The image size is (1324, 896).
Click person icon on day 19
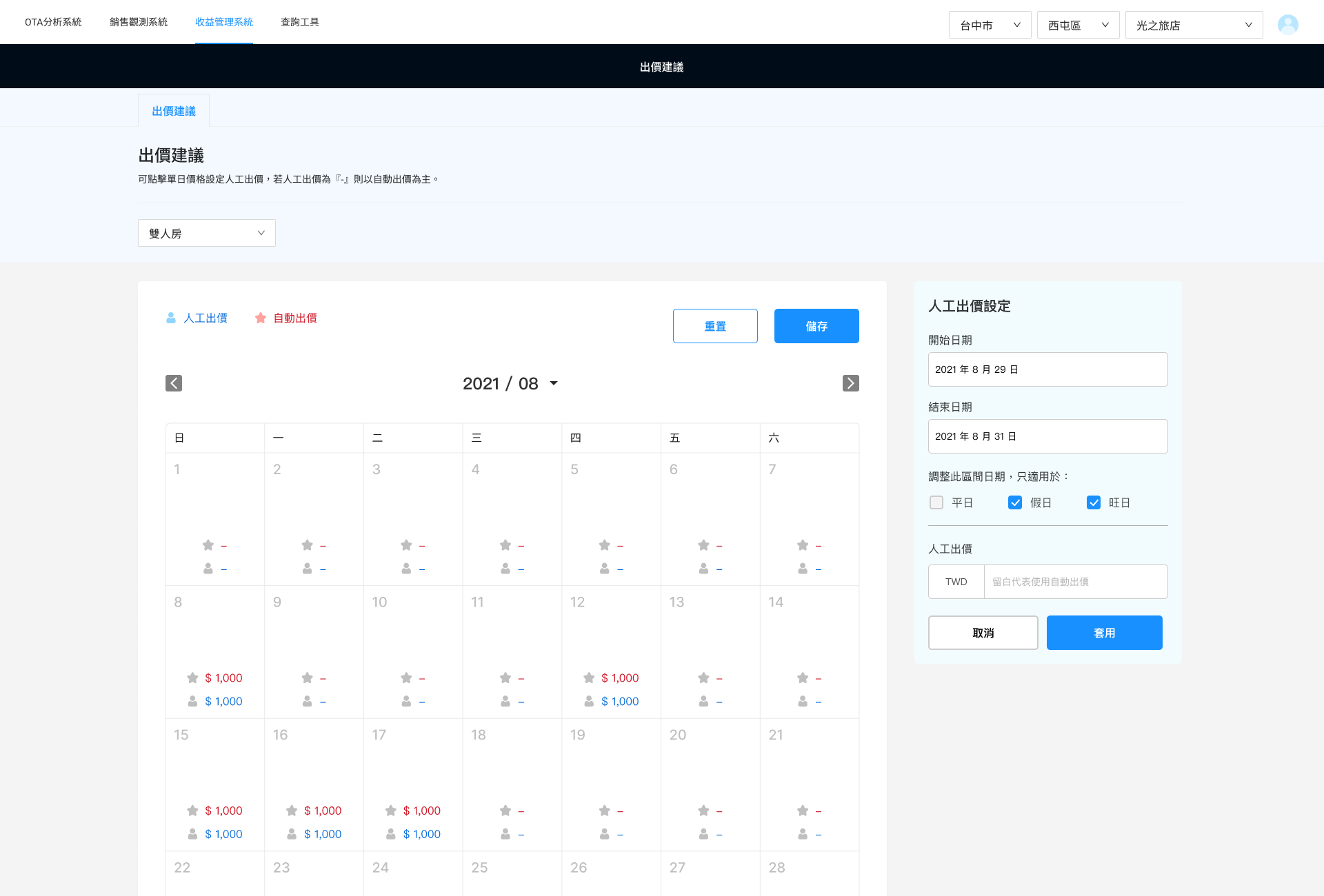(605, 834)
